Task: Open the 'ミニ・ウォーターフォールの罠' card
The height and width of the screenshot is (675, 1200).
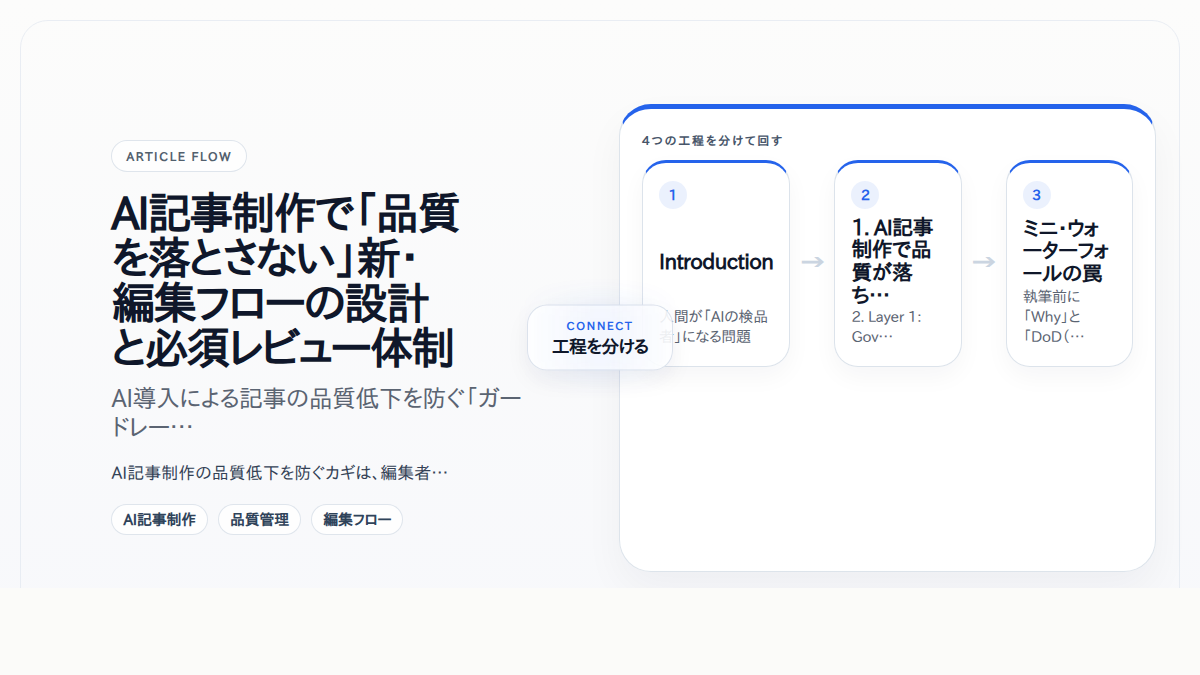Action: tap(1069, 263)
